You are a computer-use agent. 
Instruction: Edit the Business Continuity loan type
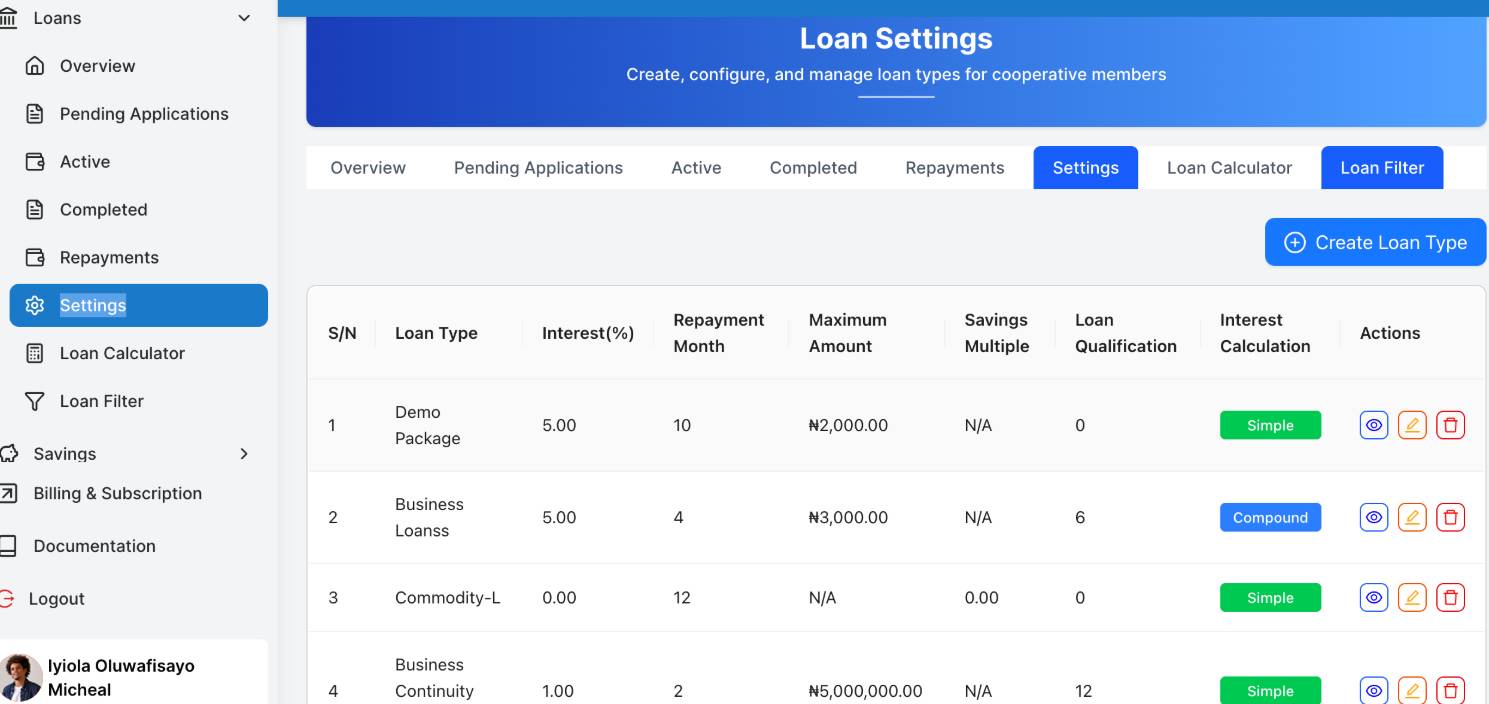click(x=1412, y=691)
